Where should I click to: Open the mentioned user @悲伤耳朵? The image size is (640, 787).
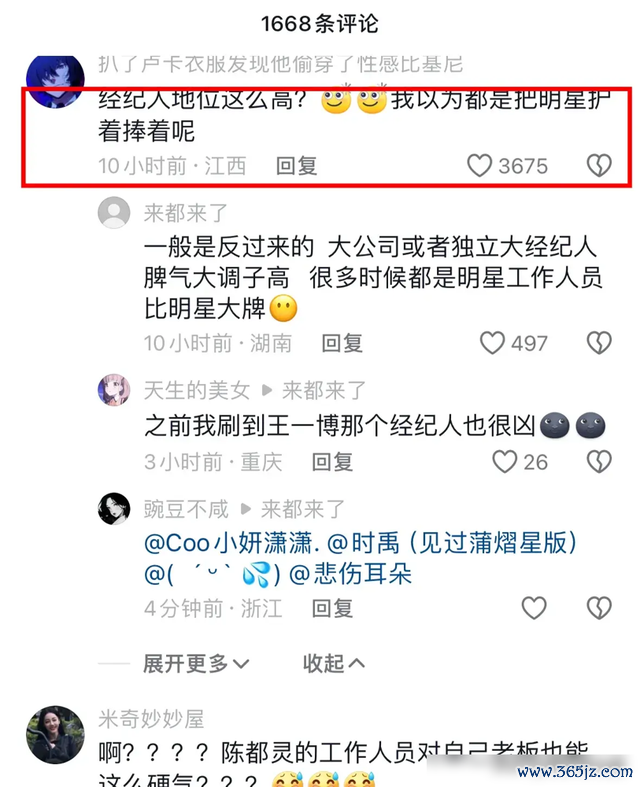click(350, 574)
